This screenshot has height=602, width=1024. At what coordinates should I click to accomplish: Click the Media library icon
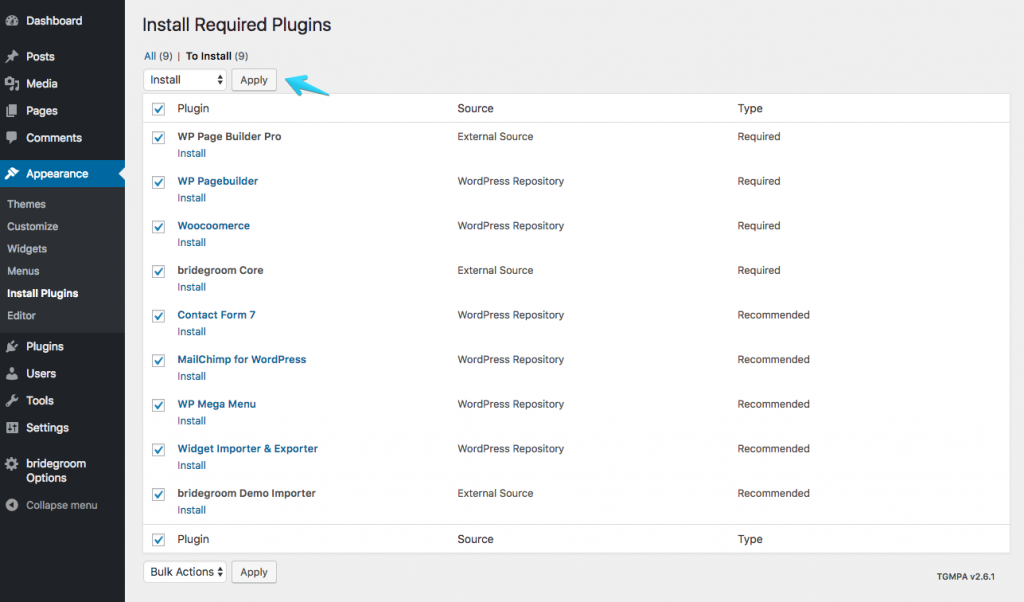click(x=12, y=84)
